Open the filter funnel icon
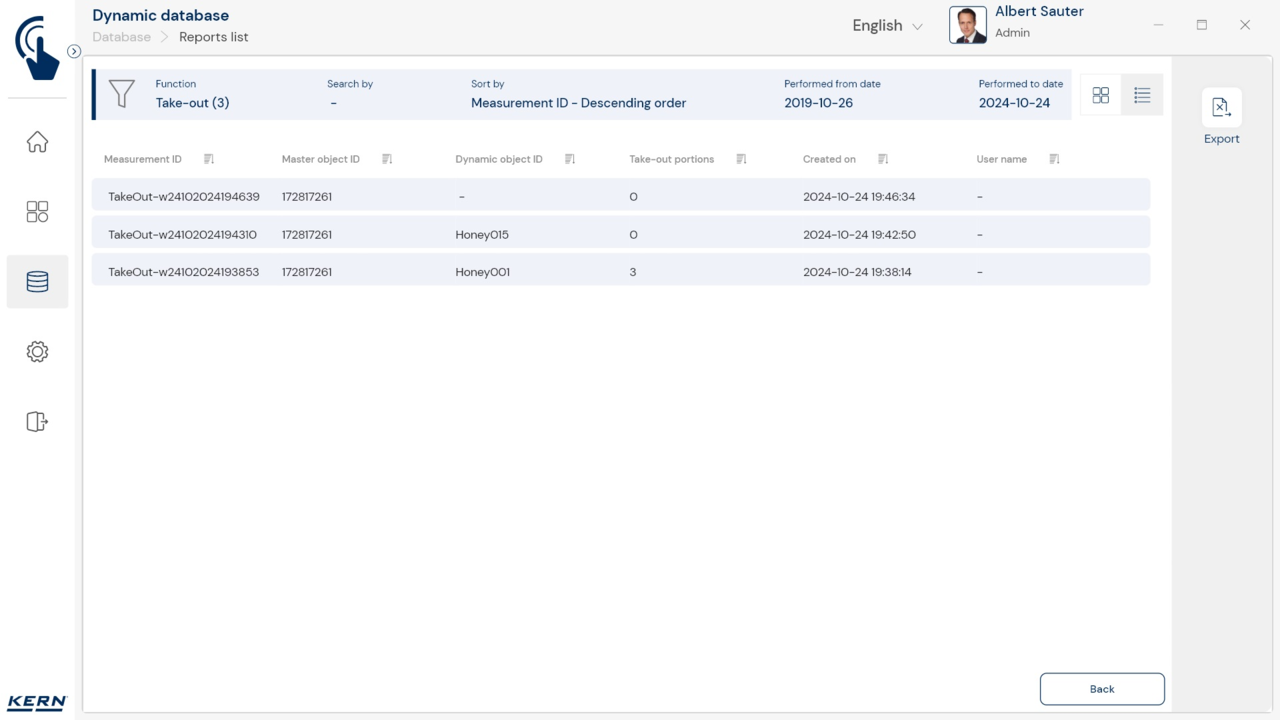 click(121, 94)
